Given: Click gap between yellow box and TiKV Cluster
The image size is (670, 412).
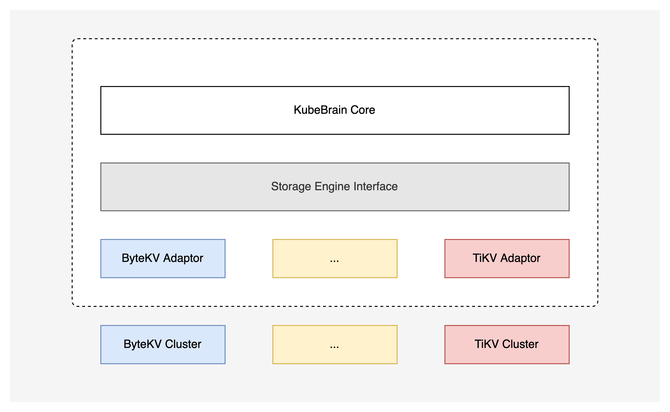Looking at the screenshot, I should [420, 344].
